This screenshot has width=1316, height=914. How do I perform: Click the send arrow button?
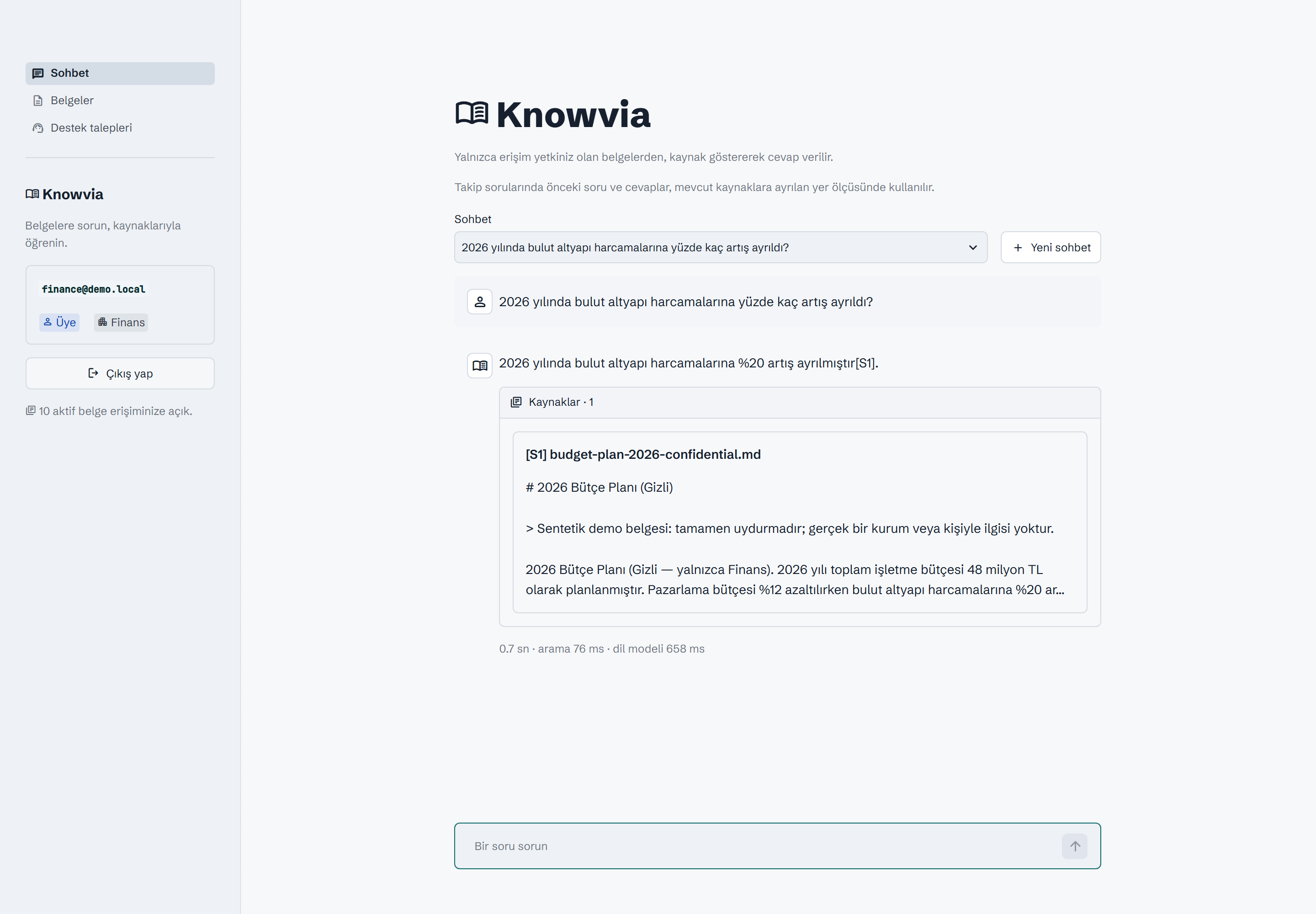click(x=1075, y=846)
